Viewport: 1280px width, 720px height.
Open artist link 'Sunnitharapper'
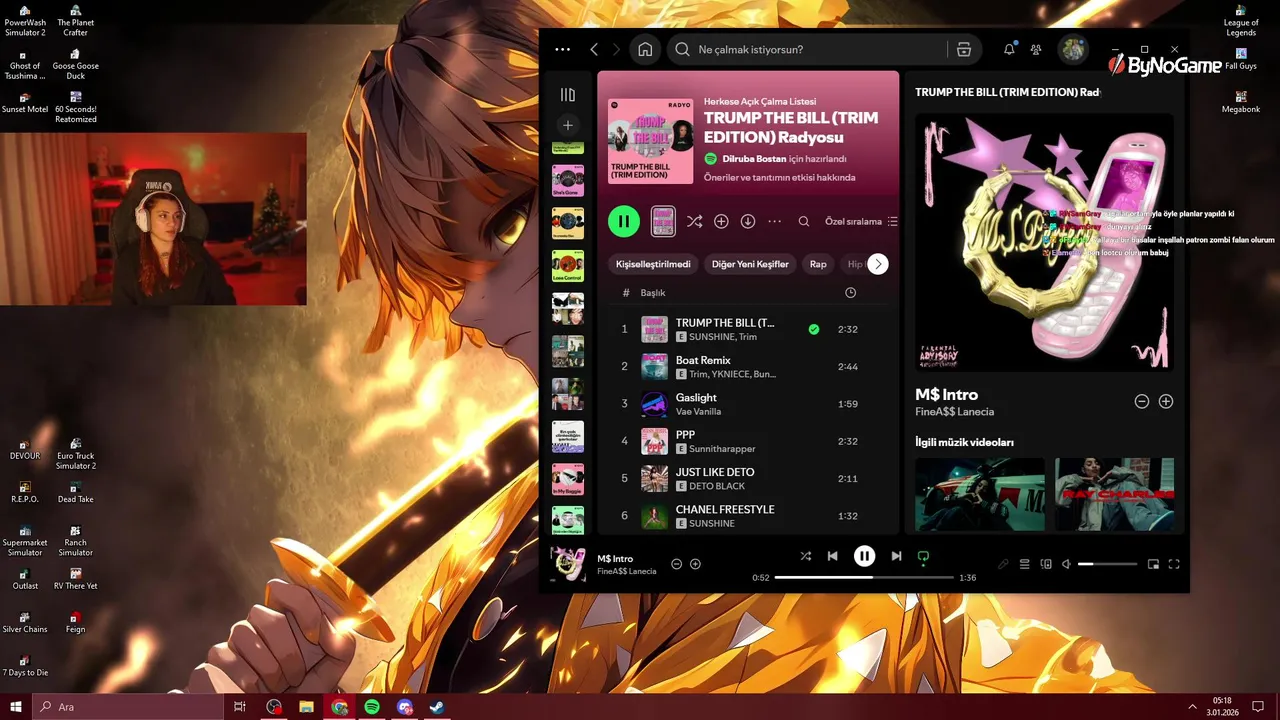[x=722, y=449]
